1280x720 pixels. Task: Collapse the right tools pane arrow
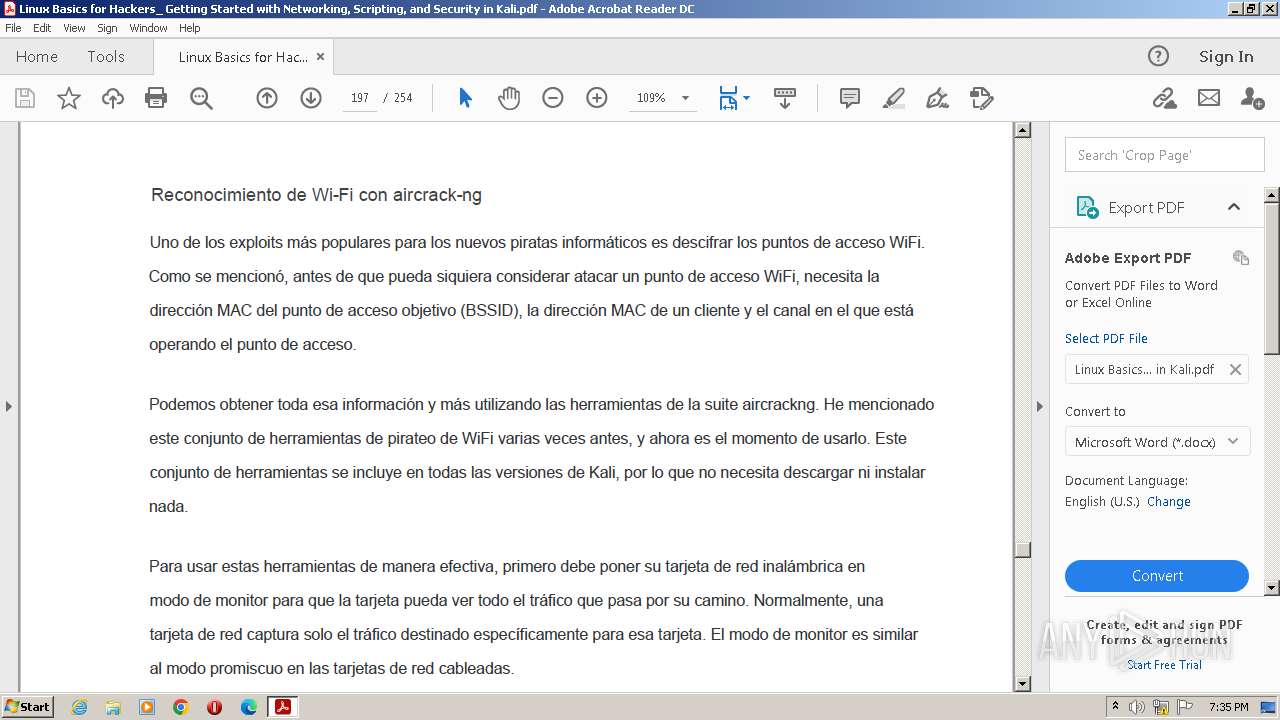(1039, 406)
